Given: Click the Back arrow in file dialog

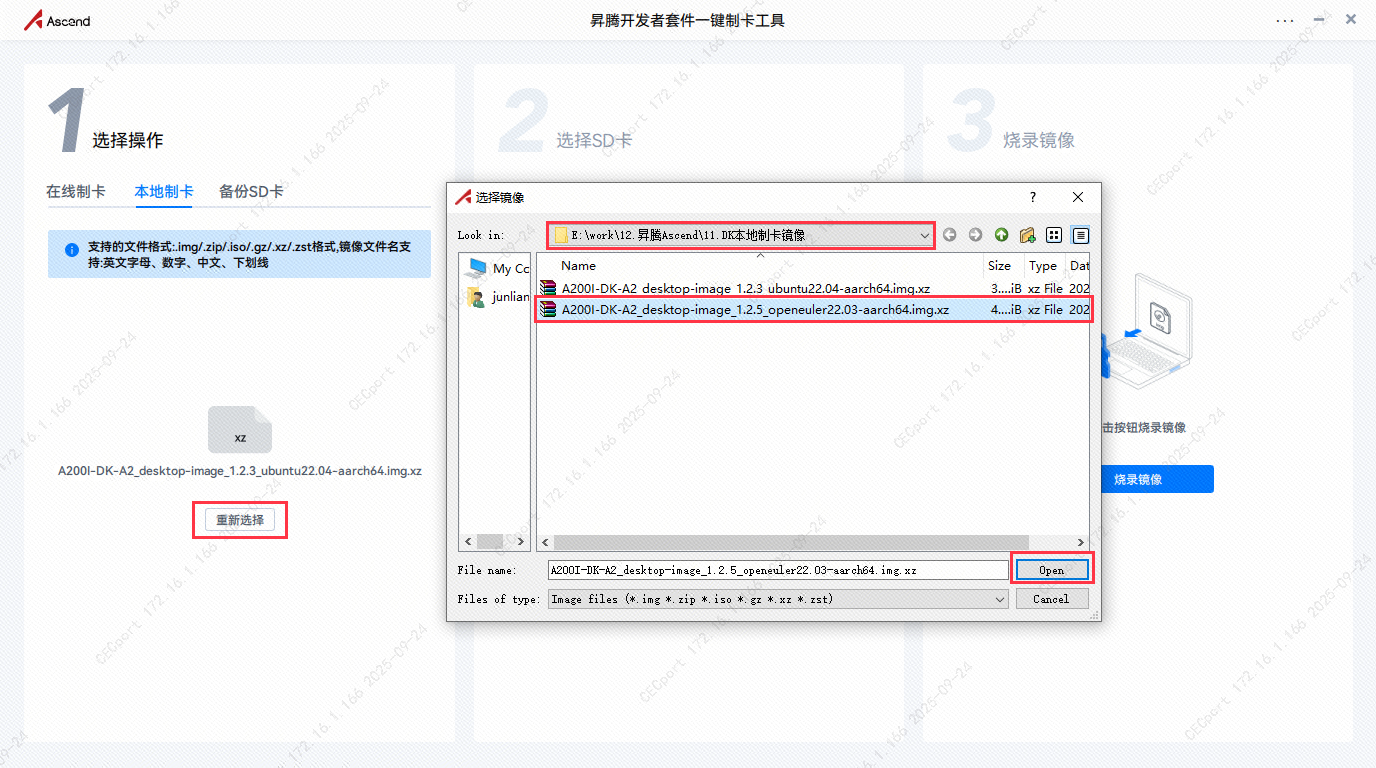Looking at the screenshot, I should 949,235.
